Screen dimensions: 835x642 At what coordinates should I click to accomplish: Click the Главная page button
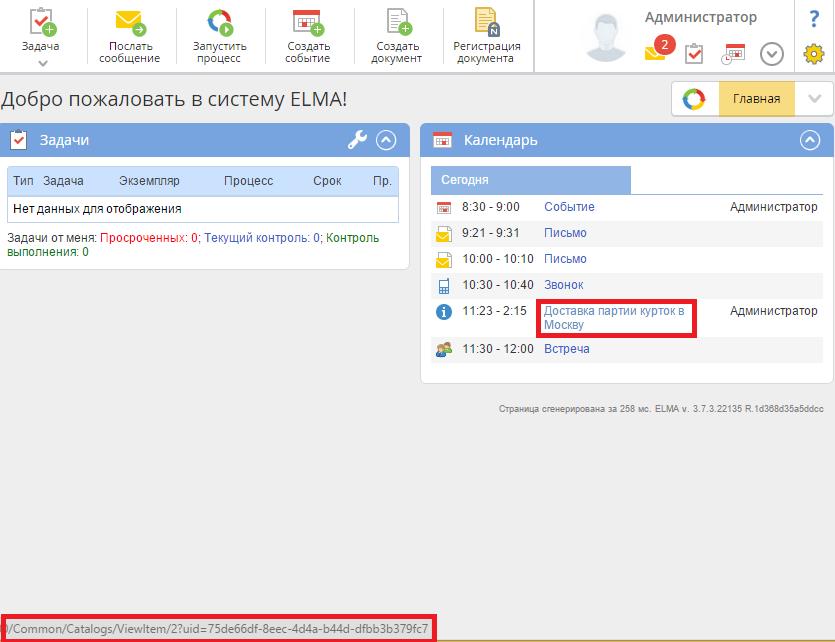point(756,99)
